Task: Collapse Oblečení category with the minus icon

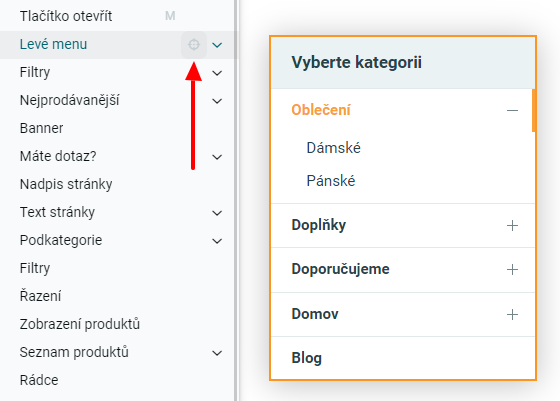Action: [512, 110]
